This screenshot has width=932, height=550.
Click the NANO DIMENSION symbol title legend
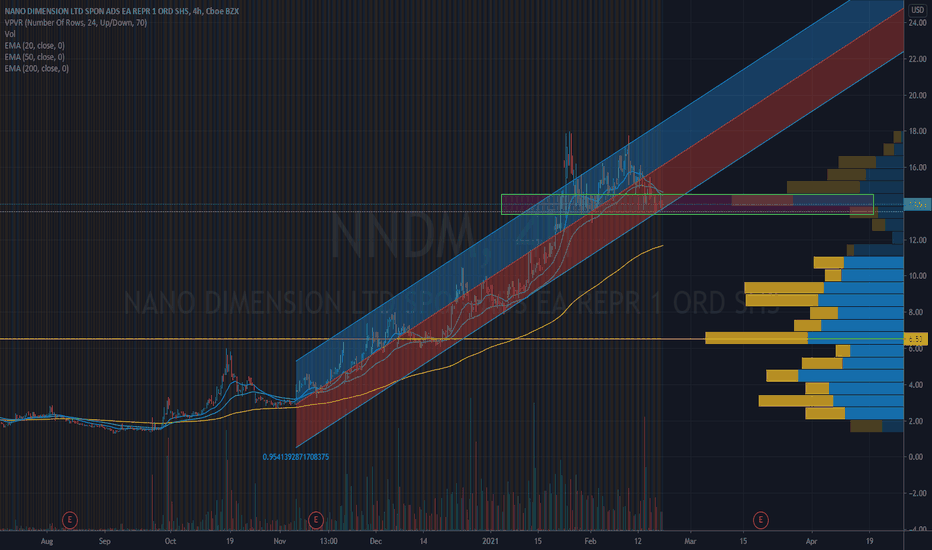coord(122,11)
